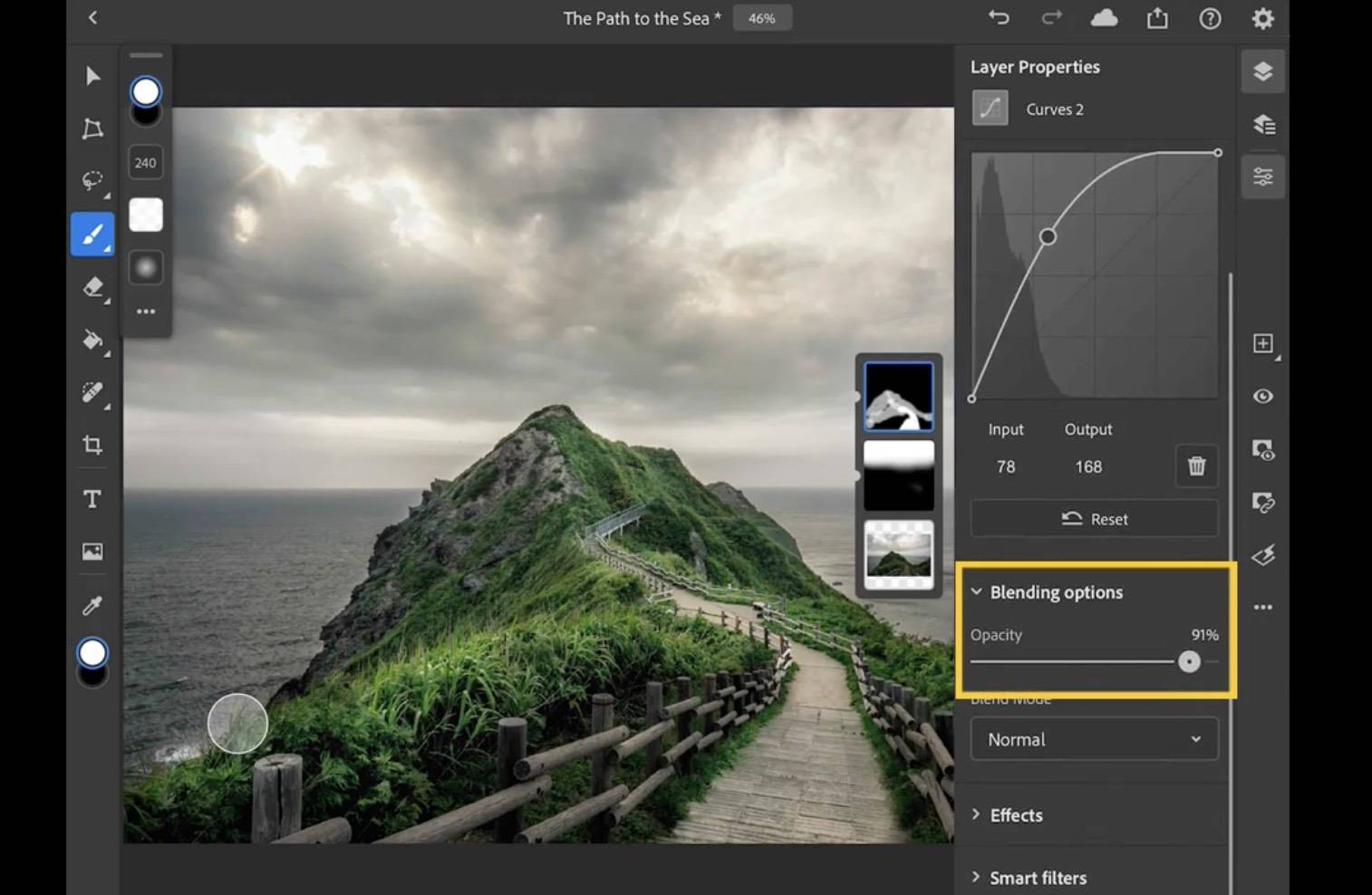Toggle the Layer Properties panel
The image size is (1372, 895).
(1262, 177)
